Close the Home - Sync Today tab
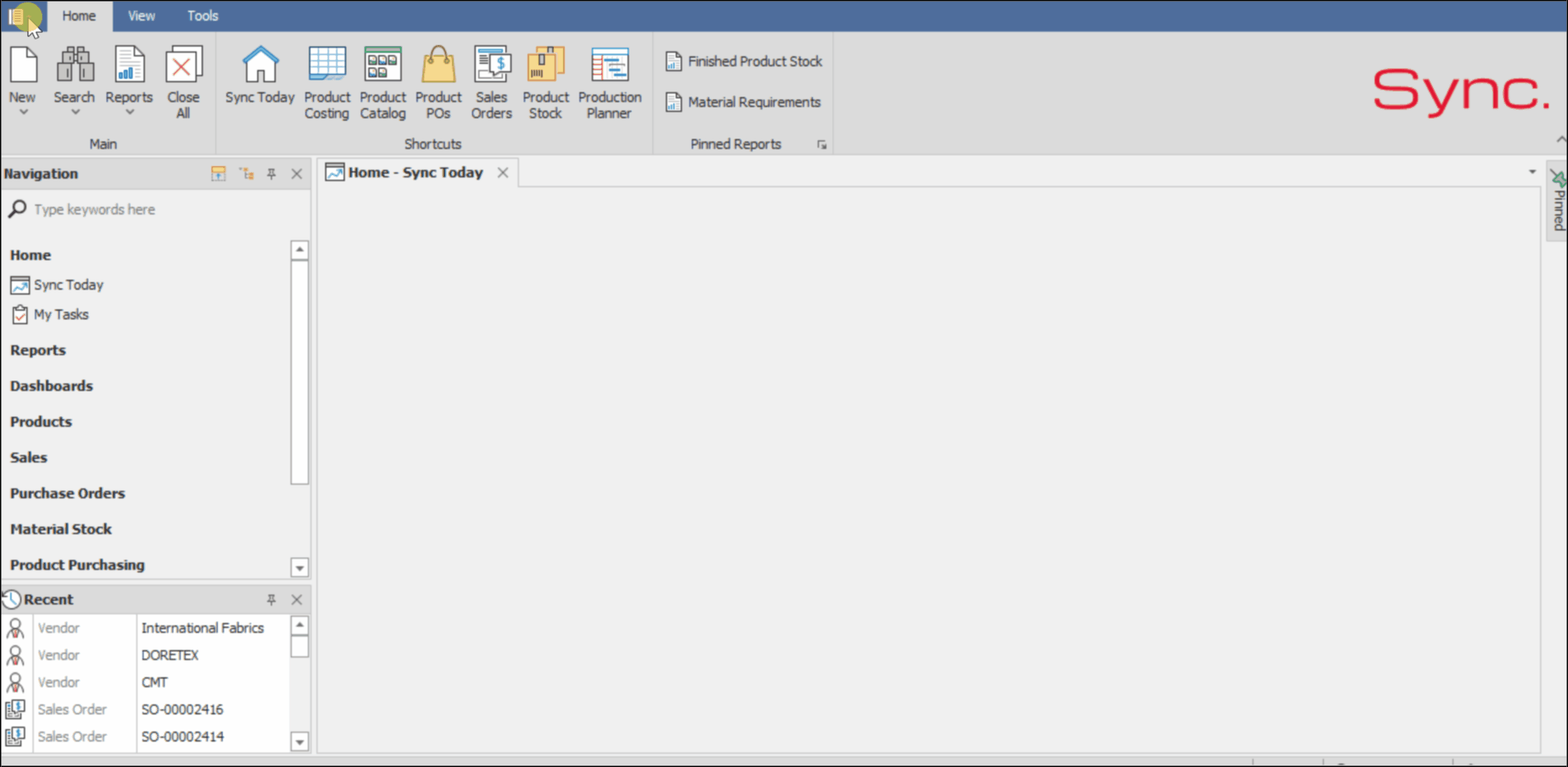This screenshot has width=1568, height=767. [x=503, y=173]
